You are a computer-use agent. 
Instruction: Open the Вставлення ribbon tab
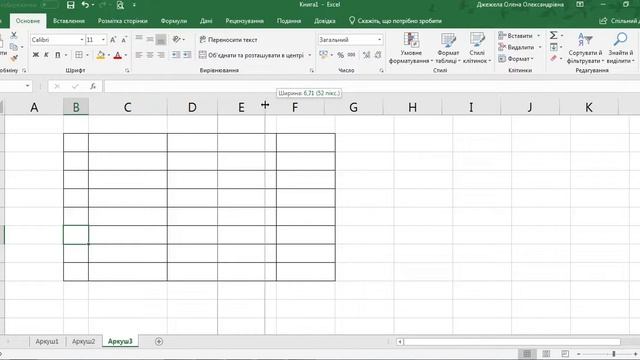point(69,21)
